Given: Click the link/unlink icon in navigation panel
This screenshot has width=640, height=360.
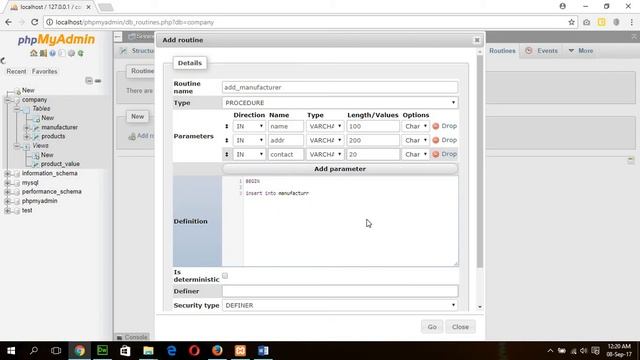Looking at the screenshot, I should pyautogui.click(x=98, y=81).
